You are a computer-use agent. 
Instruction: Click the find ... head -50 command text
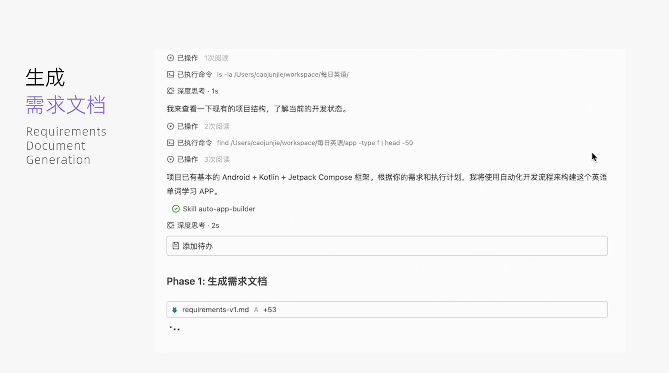click(x=315, y=143)
